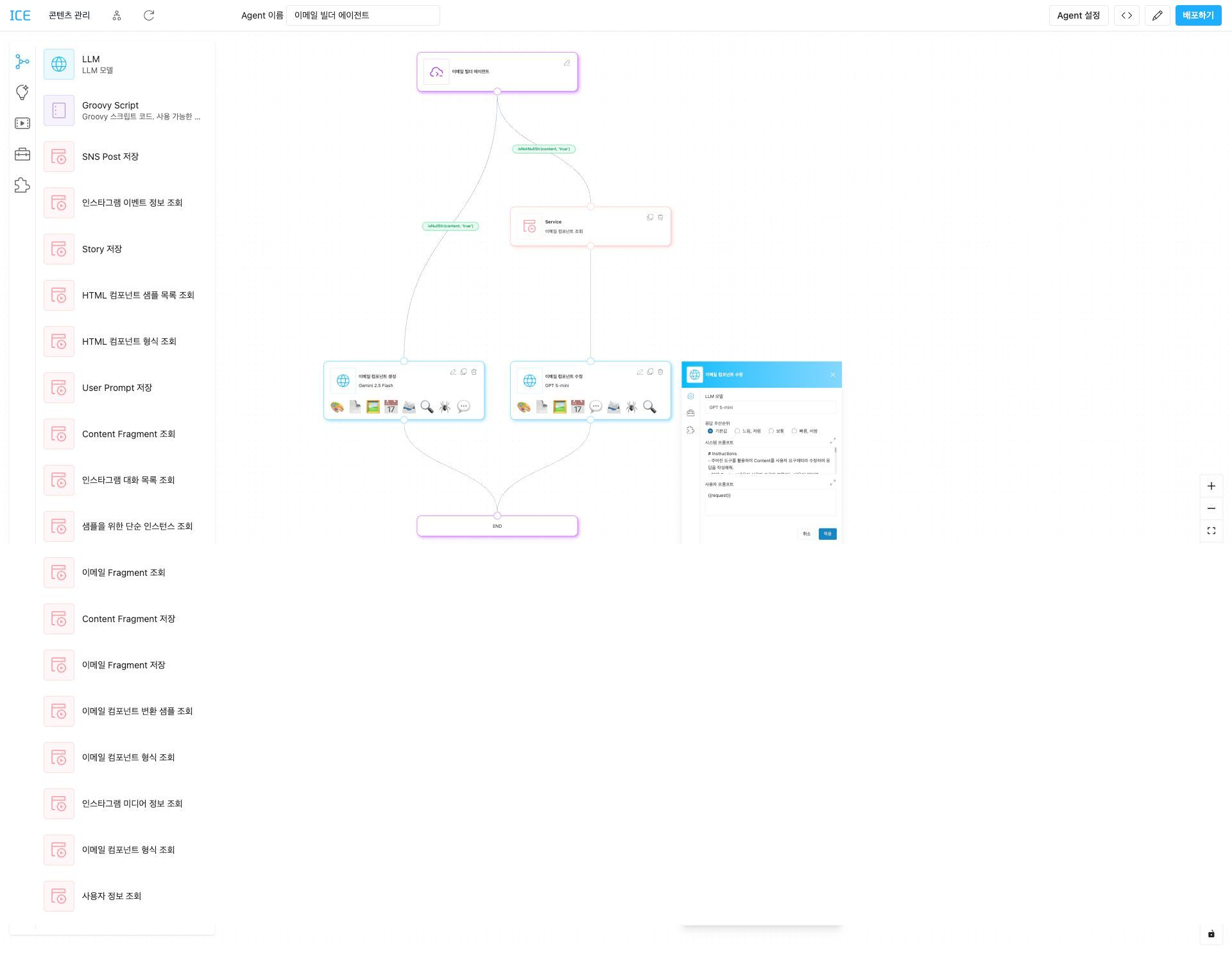This screenshot has width=1232, height=954.
Task: Click the 배포하기 deploy button
Action: [1198, 15]
